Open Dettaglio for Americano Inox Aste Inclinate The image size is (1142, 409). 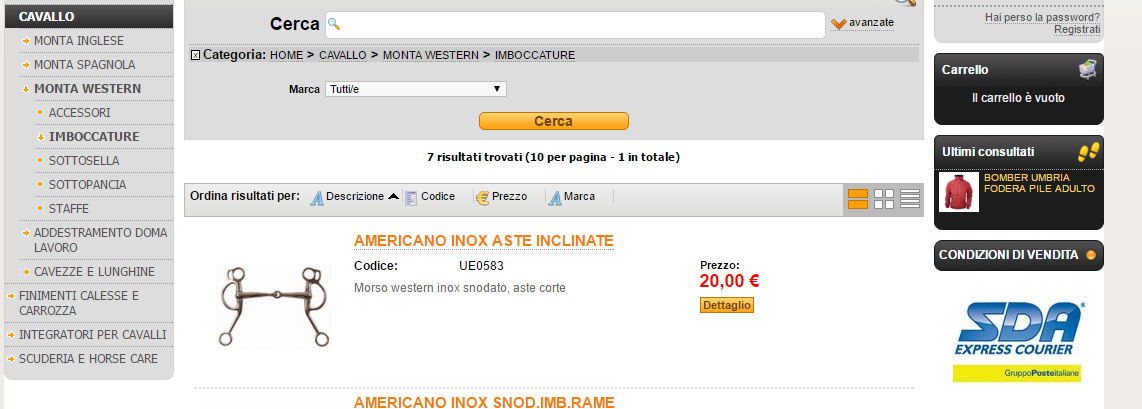[x=727, y=306]
